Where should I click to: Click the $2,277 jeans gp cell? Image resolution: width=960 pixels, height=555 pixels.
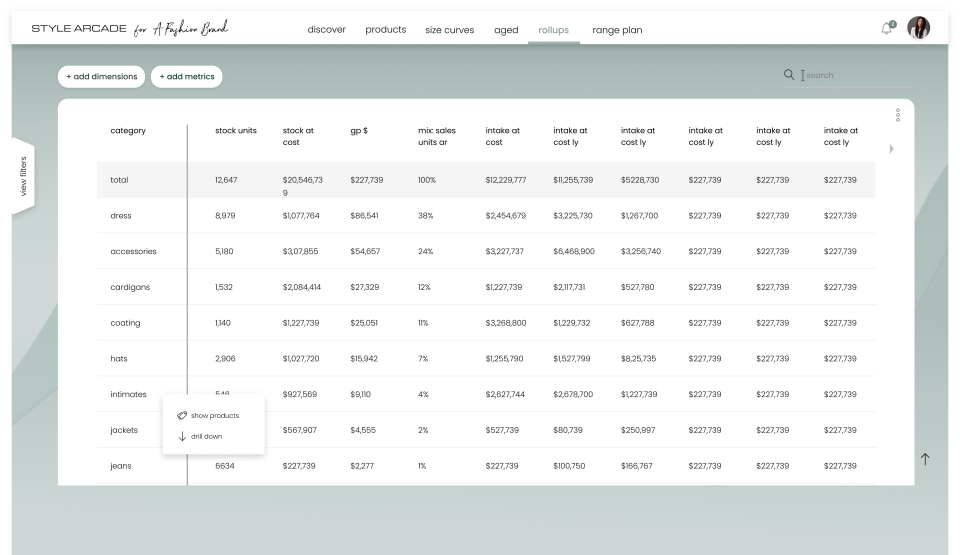[x=362, y=466]
